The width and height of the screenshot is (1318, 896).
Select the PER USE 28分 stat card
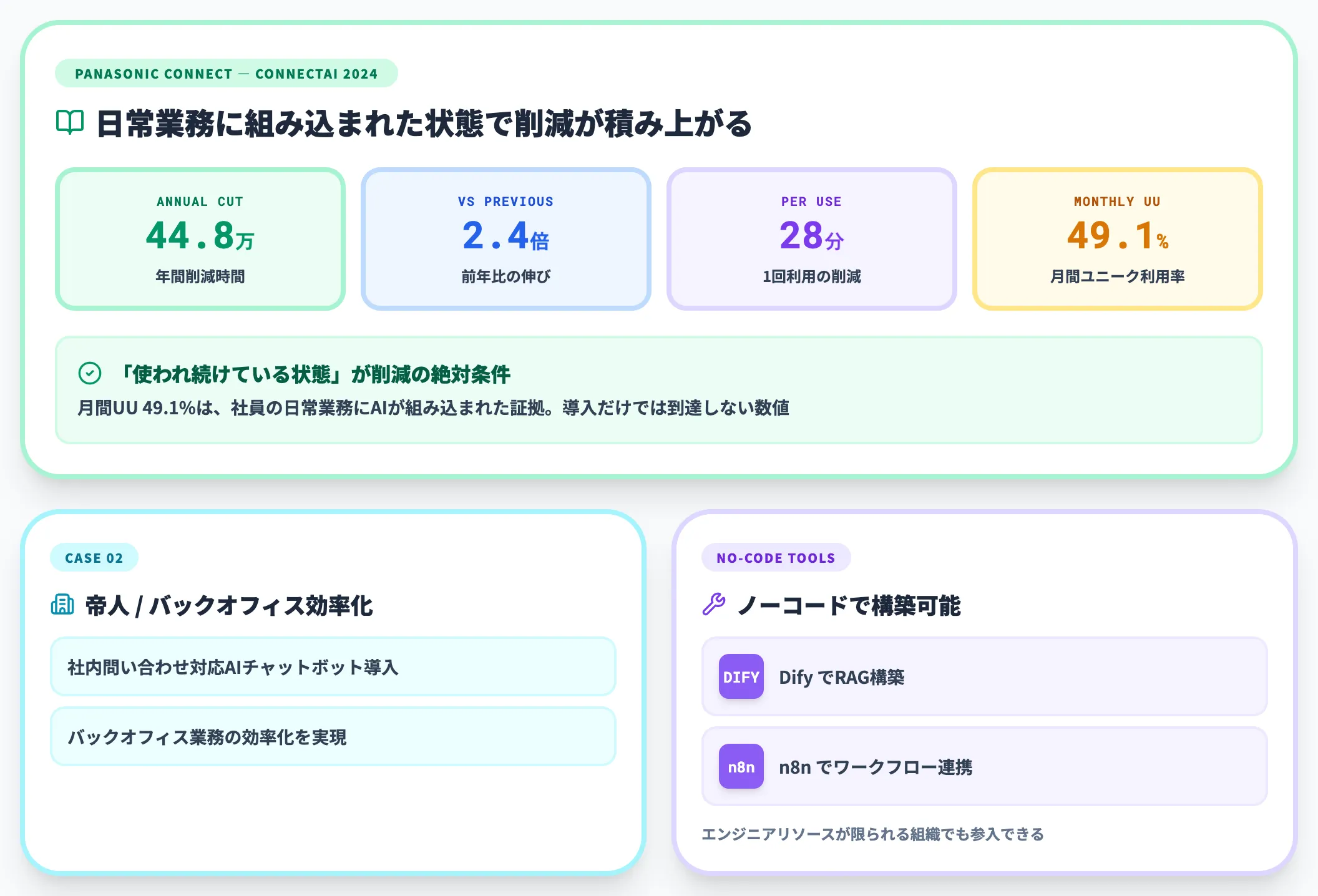(x=812, y=239)
